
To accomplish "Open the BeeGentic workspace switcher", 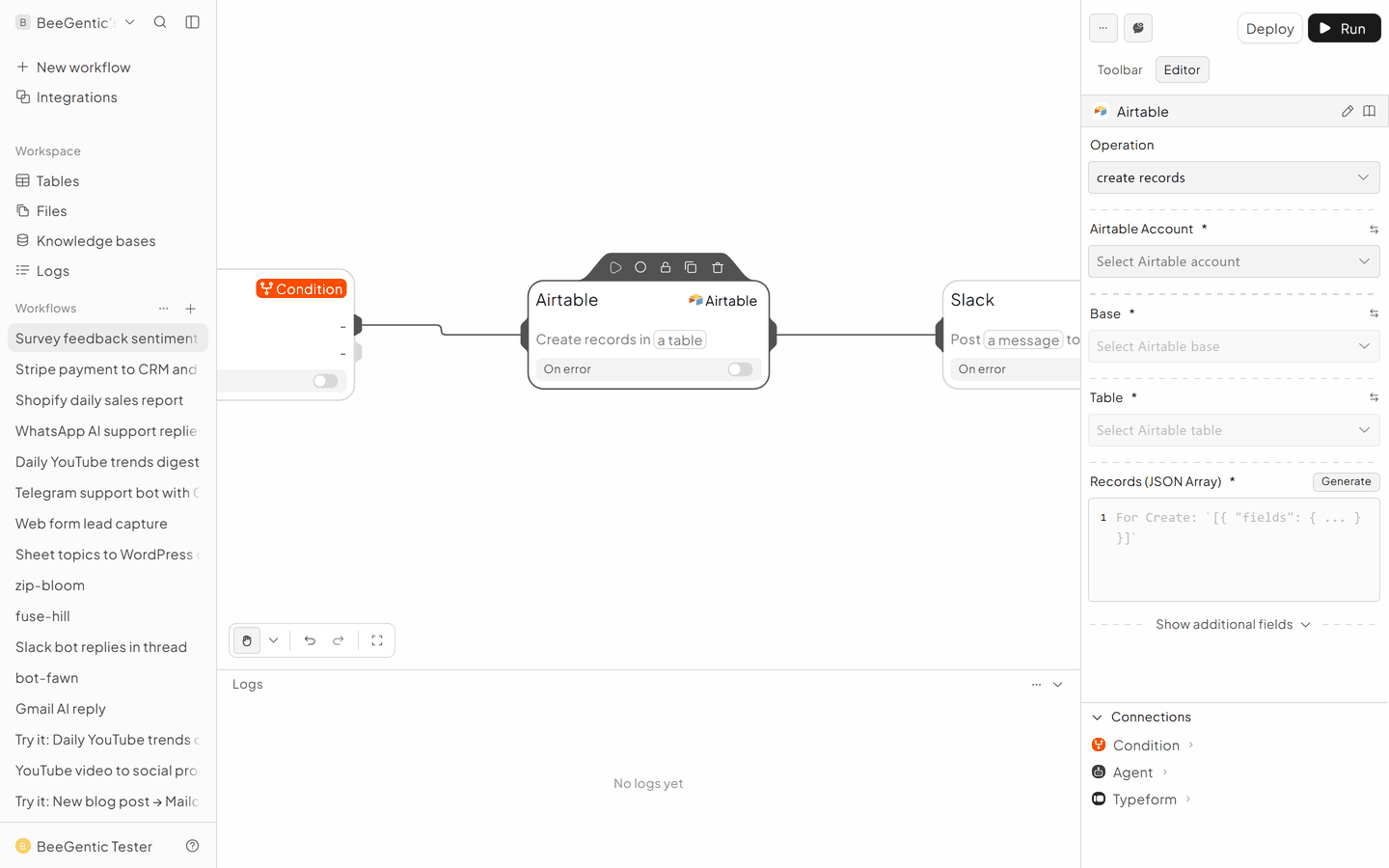I will pyautogui.click(x=76, y=22).
